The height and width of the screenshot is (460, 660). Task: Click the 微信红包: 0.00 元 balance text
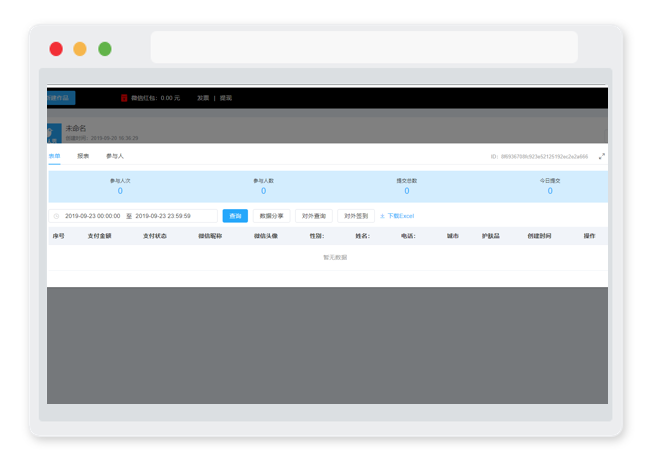155,98
